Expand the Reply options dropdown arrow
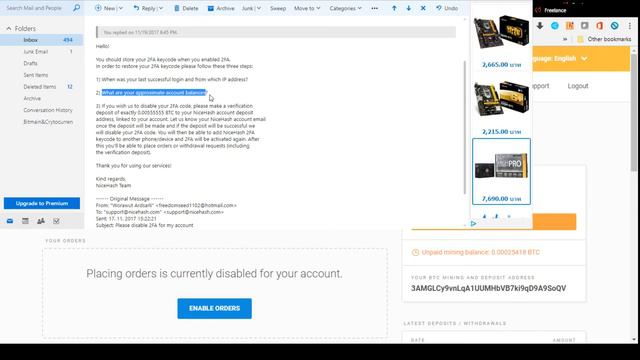Viewport: 640px width, 360px height. pyautogui.click(x=161, y=8)
